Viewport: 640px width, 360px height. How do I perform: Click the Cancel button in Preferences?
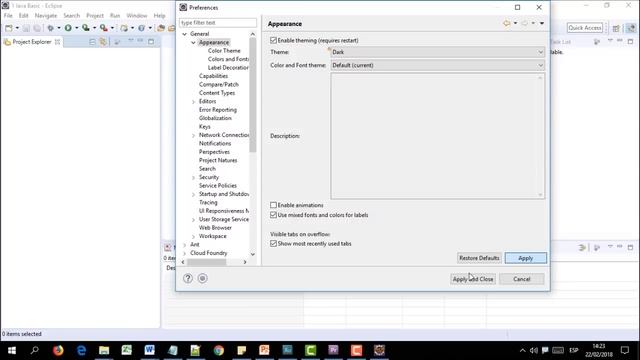(522, 279)
